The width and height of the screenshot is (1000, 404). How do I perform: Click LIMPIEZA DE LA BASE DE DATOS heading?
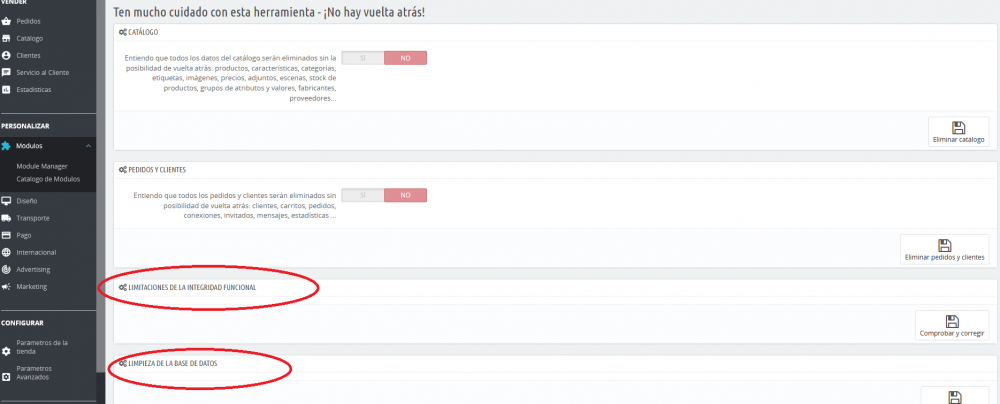(x=173, y=363)
